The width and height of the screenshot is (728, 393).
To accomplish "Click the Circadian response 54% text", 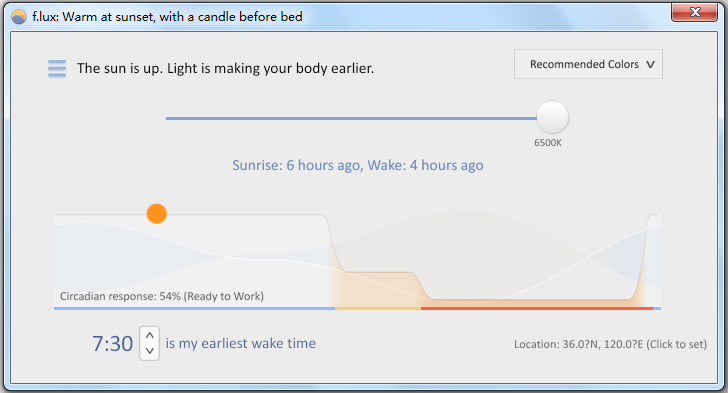I will pos(162,296).
